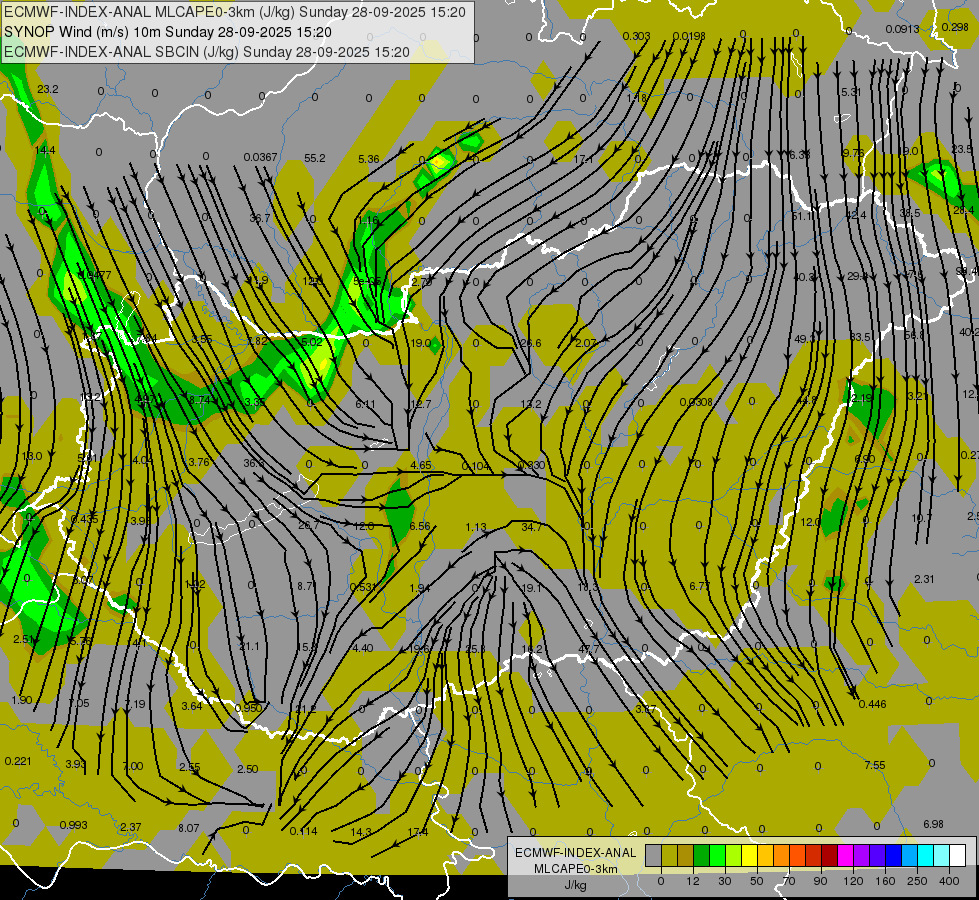Click the MLCAPE0-3km header line
The height and width of the screenshot is (900, 979).
click(x=235, y=12)
